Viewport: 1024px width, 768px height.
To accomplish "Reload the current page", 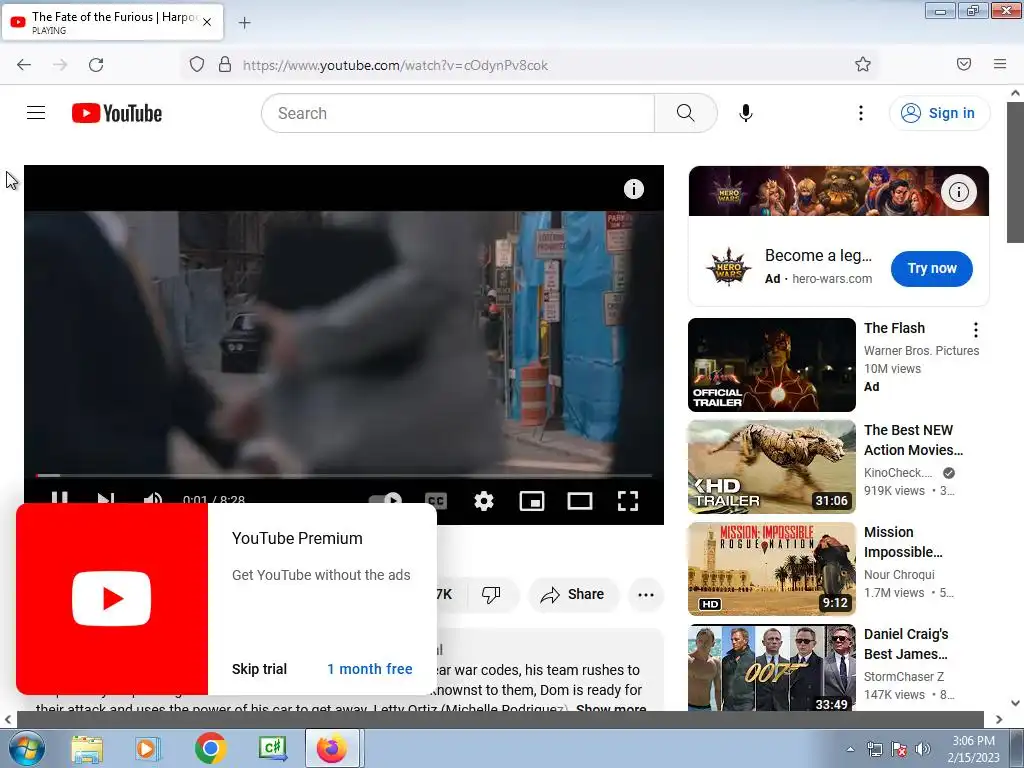I will 96,65.
